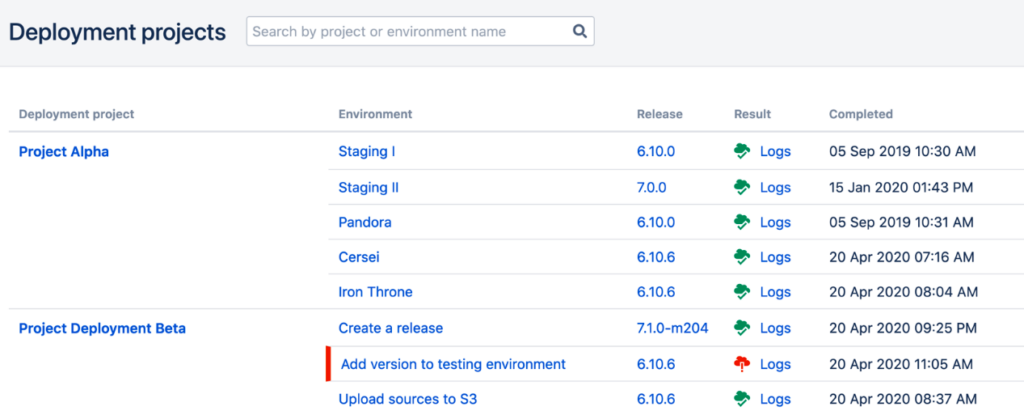Screen dimensions: 1024x411
Task: Click completed date 20 Apr 2020 09:25 PM
Action: click(x=903, y=328)
